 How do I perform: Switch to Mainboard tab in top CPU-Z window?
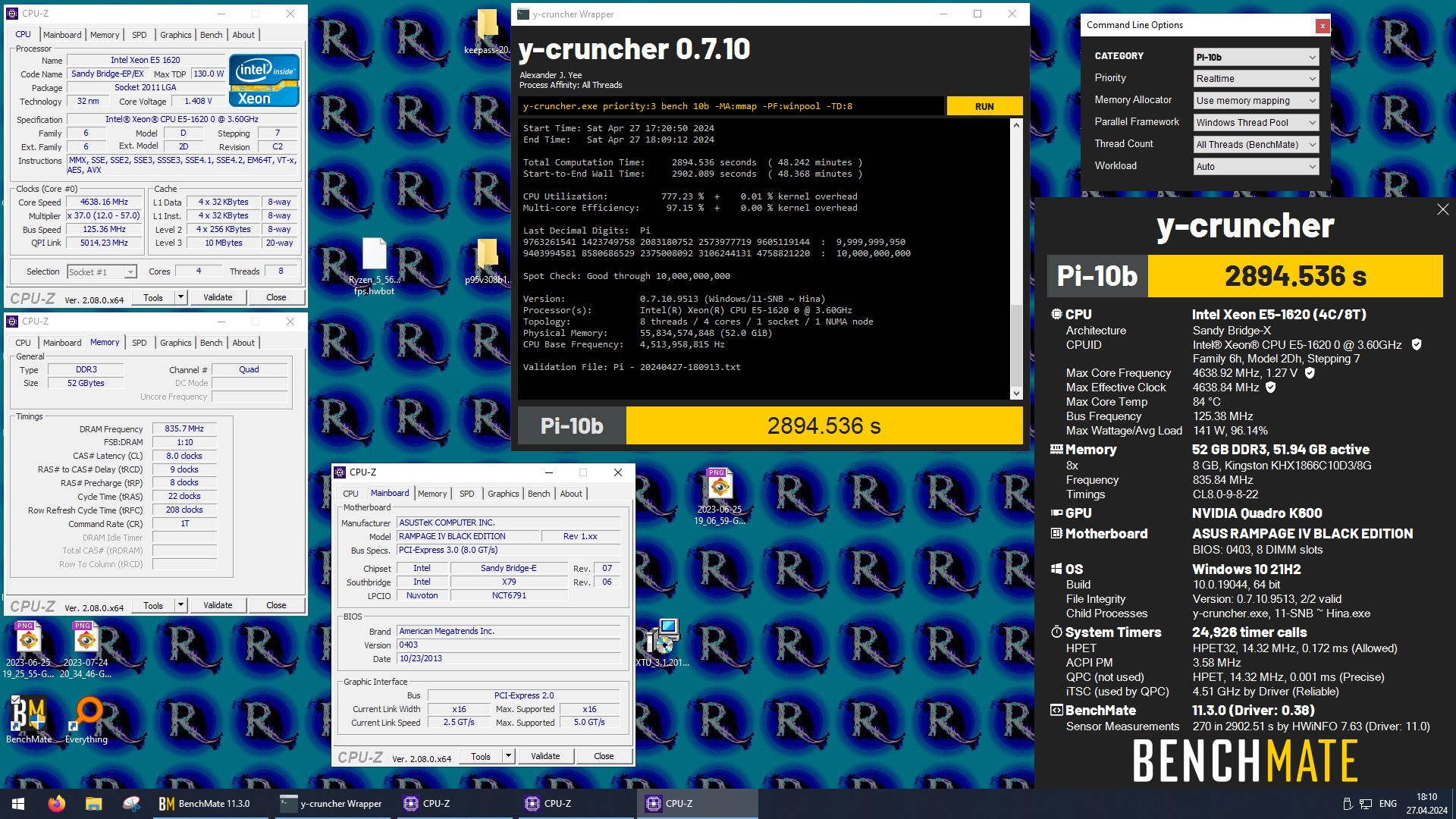click(62, 35)
